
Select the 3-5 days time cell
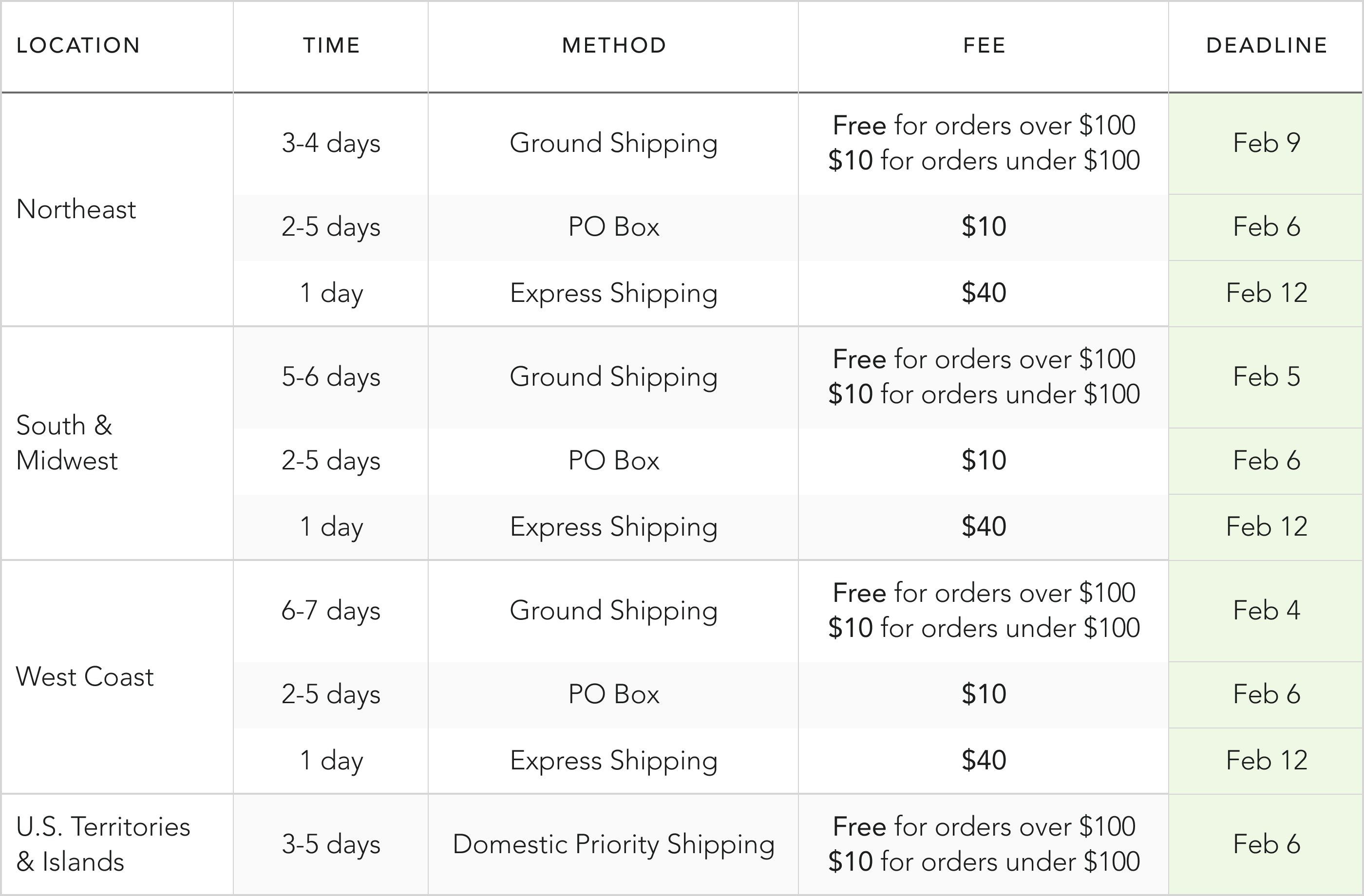(331, 844)
